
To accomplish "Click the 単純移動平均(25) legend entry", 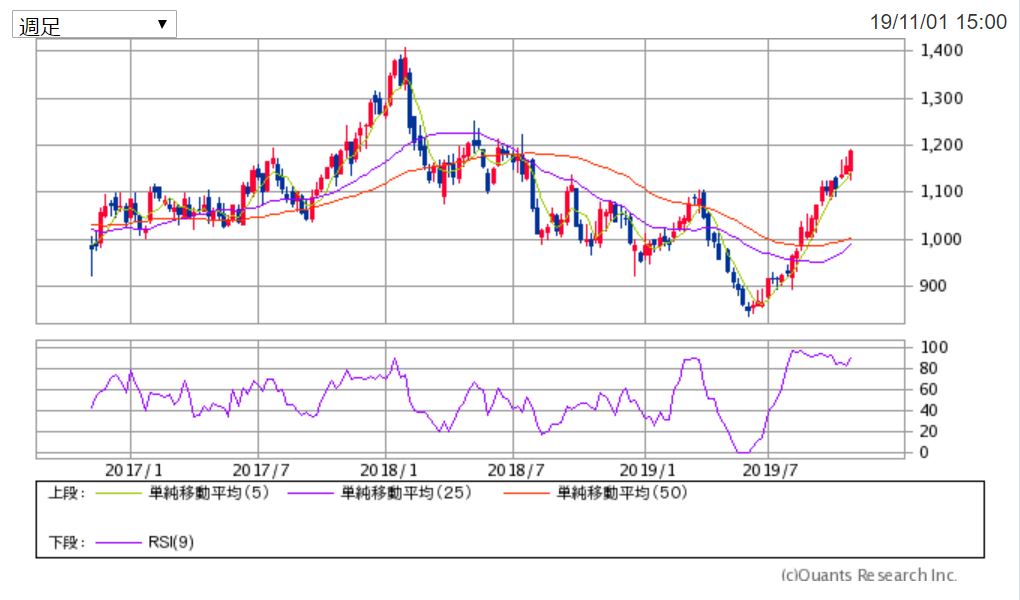I will click(407, 493).
